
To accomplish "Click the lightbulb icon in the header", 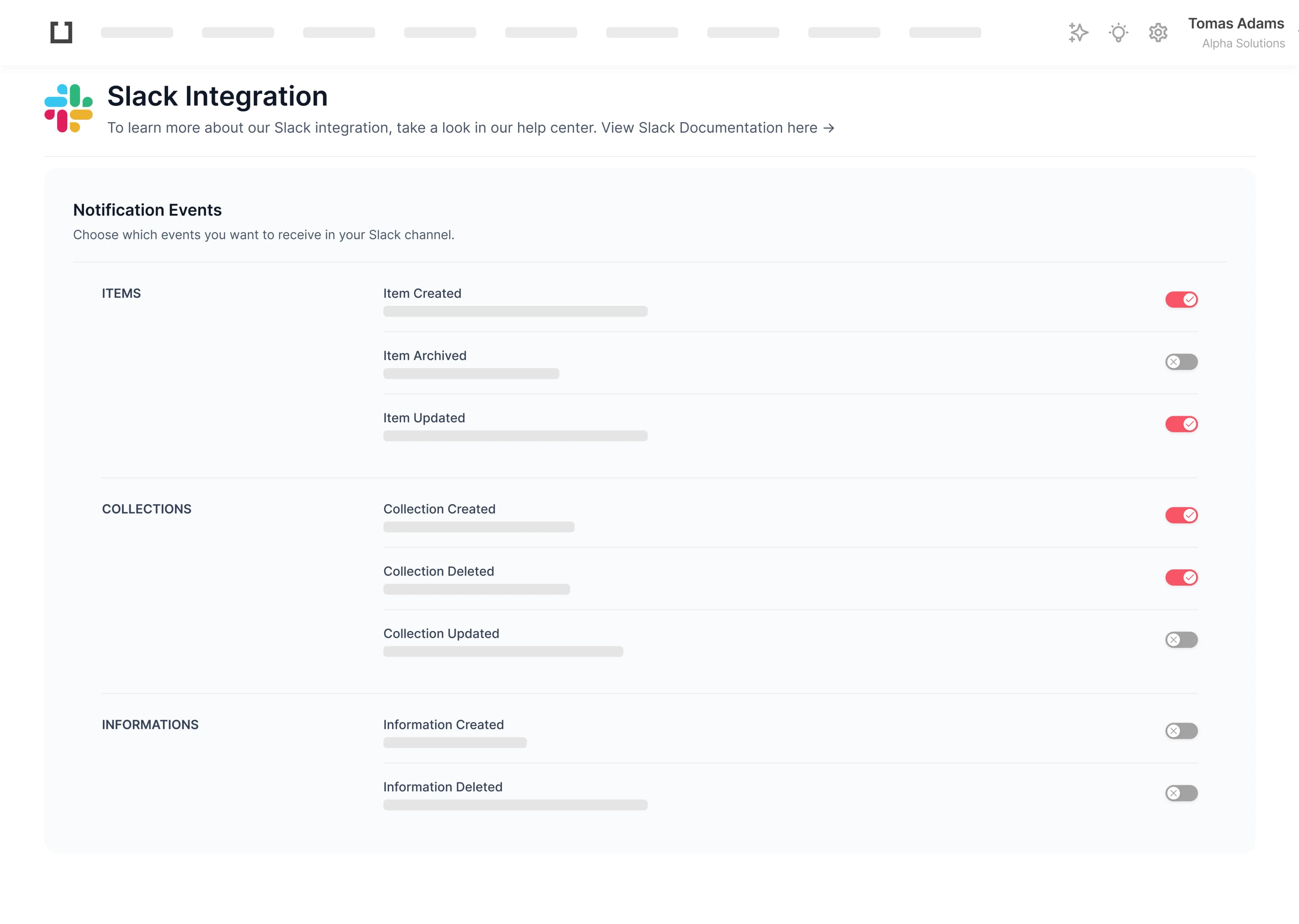I will (x=1118, y=32).
